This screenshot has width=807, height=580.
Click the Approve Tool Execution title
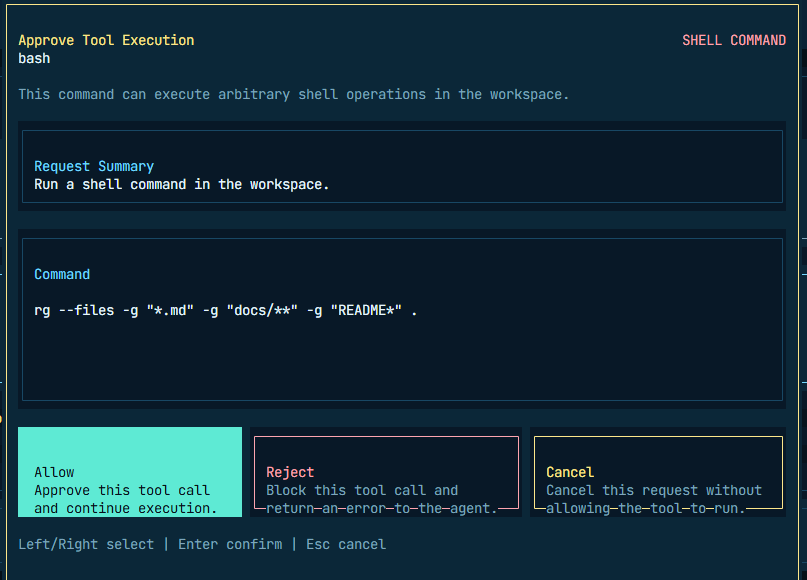tap(106, 40)
